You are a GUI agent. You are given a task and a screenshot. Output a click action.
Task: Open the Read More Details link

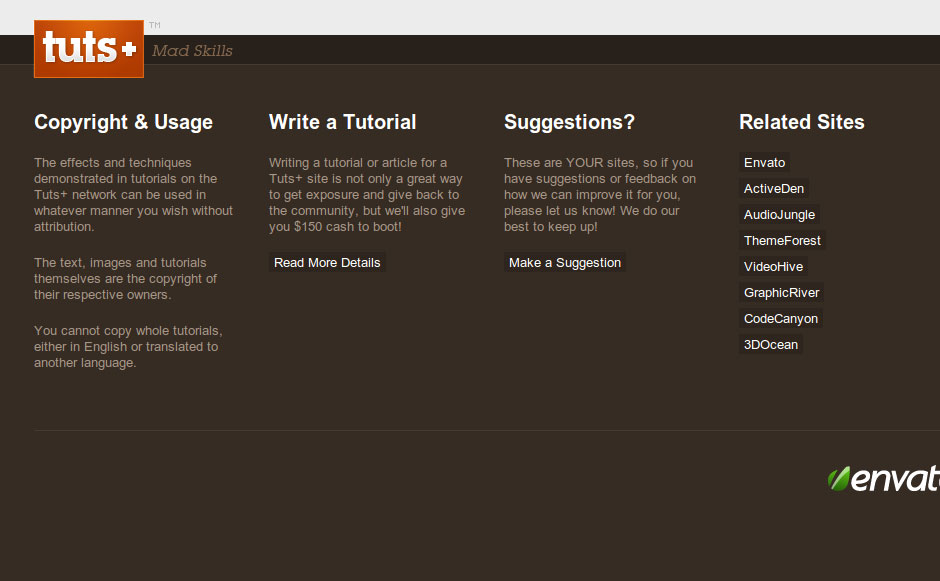[x=327, y=263]
